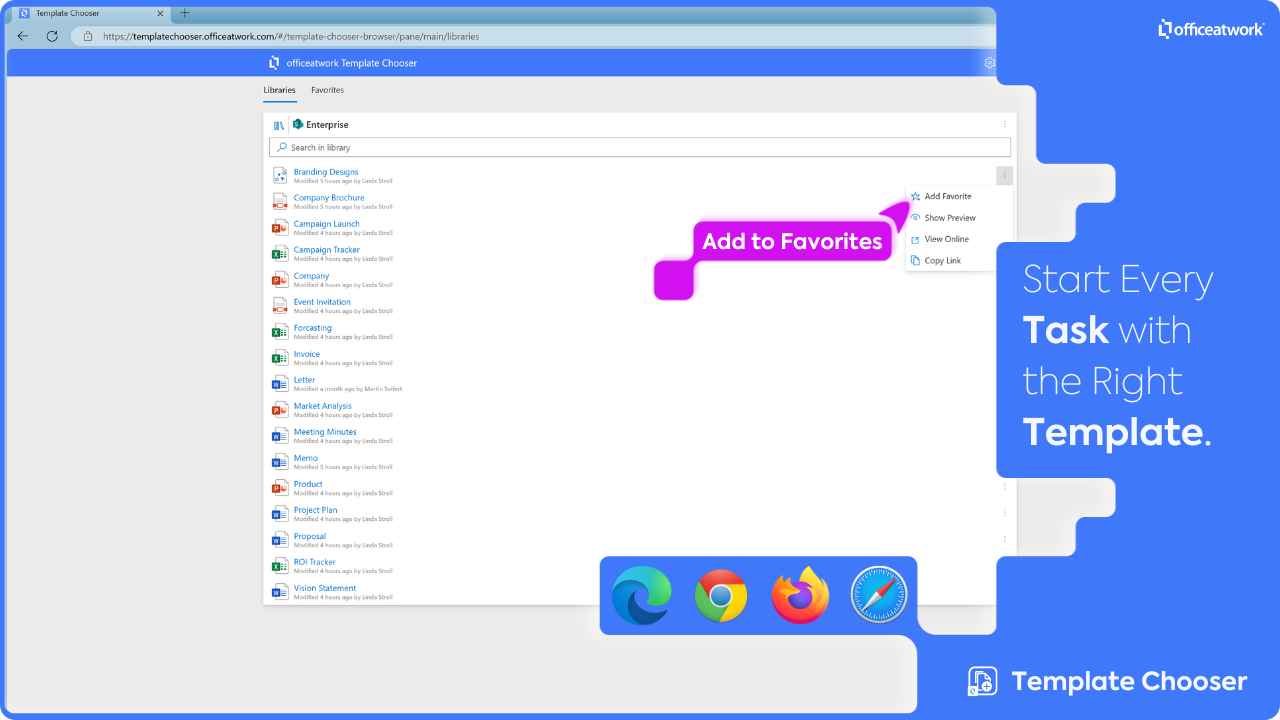Screen dimensions: 1280x720
Task: Click the Word icon beside Vision Statement
Action: click(280, 592)
